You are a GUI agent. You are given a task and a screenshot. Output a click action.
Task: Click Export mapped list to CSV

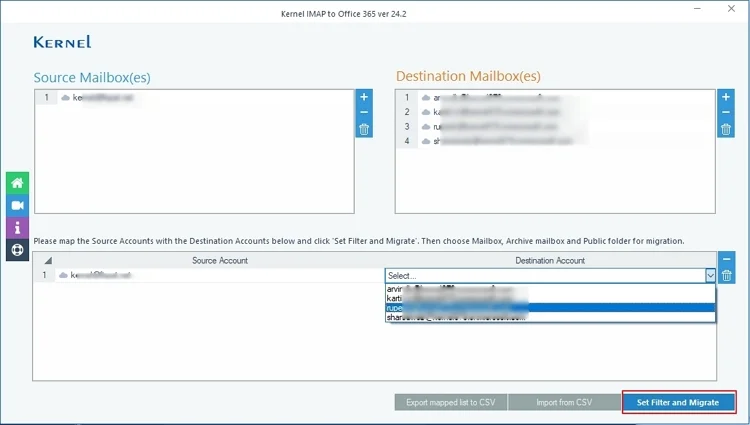pos(451,402)
